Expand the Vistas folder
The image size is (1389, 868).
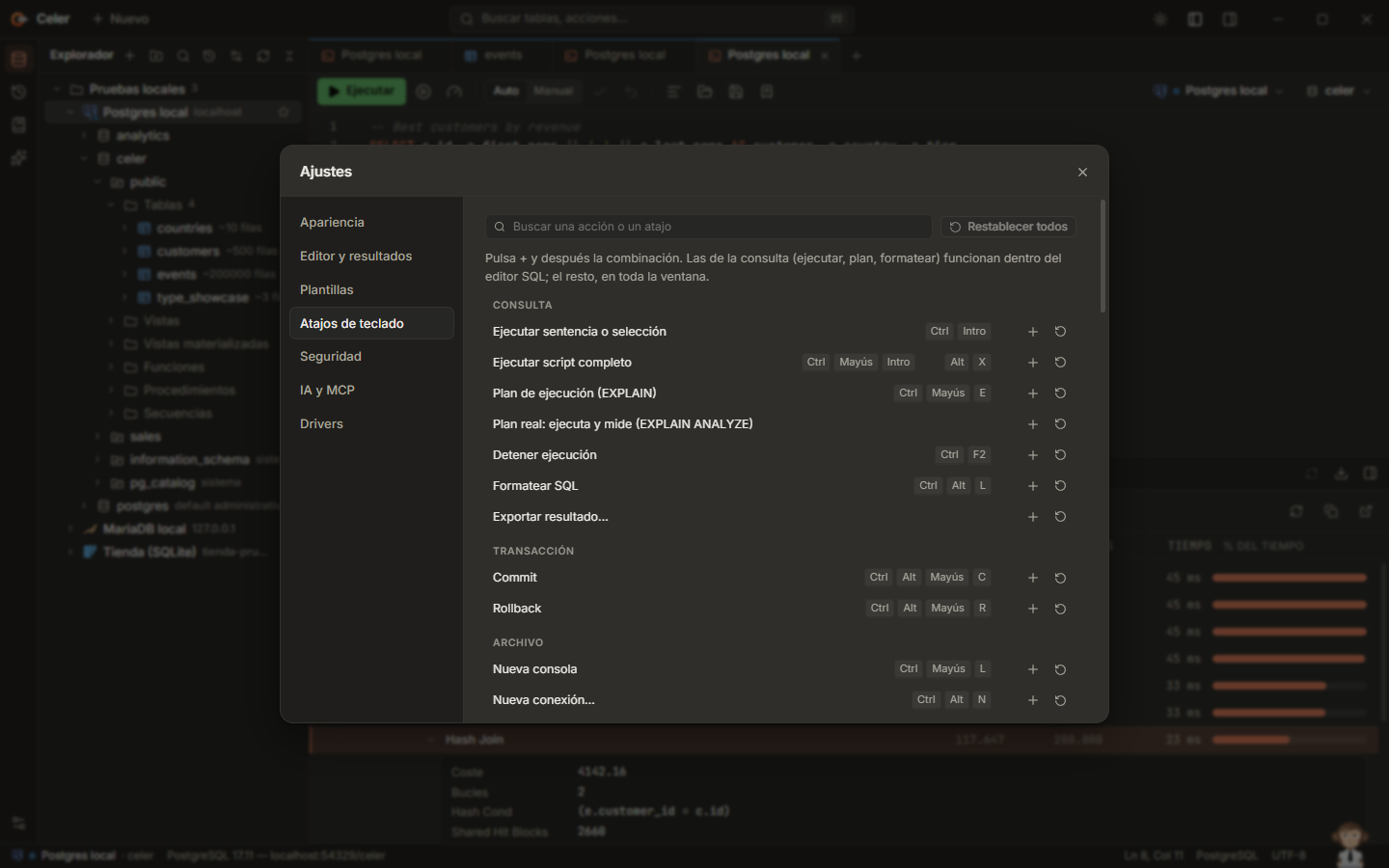tap(112, 321)
